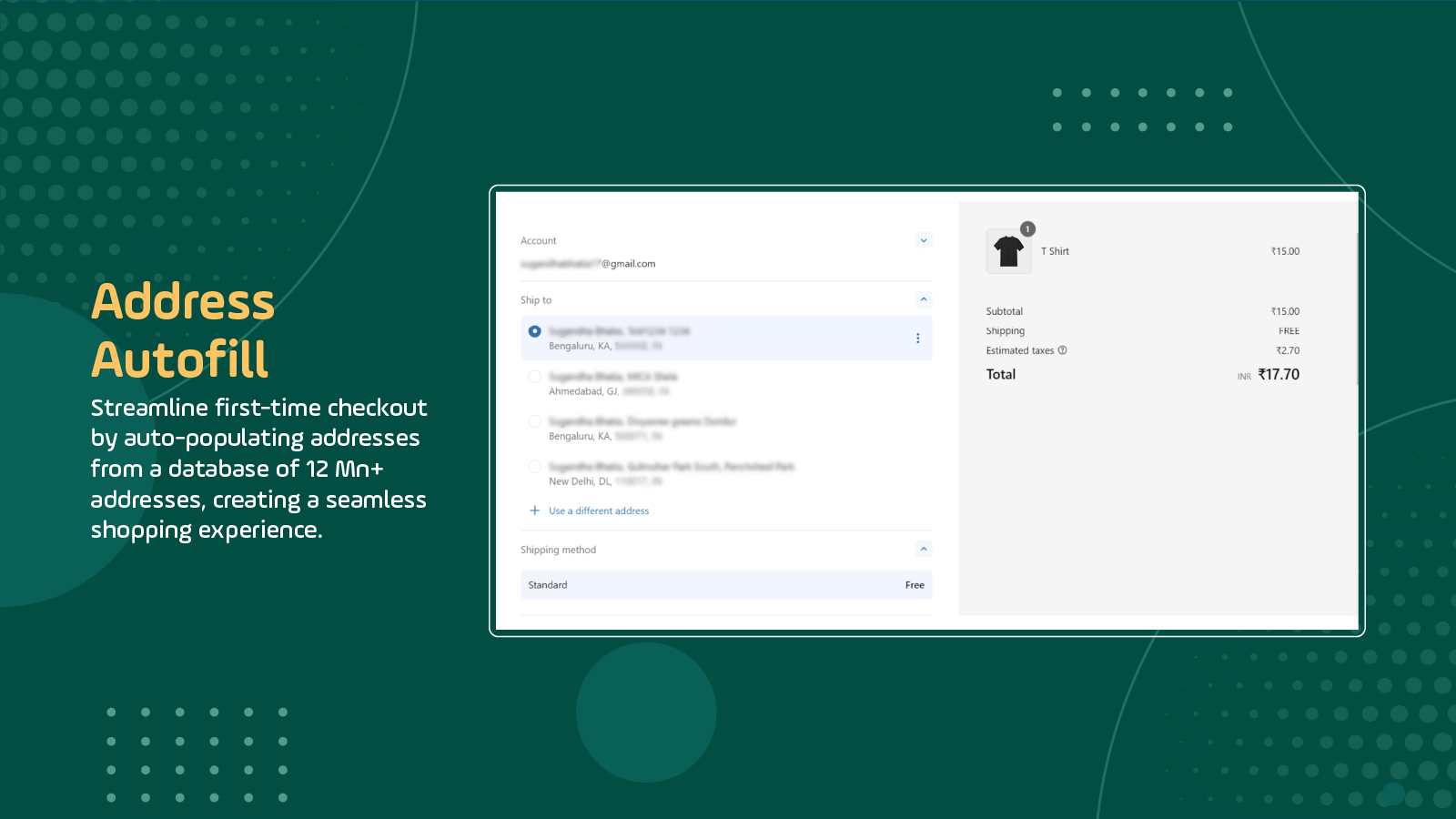The height and width of the screenshot is (819, 1456).
Task: Click the Ahmedabad, GJ address line
Action: tap(609, 391)
